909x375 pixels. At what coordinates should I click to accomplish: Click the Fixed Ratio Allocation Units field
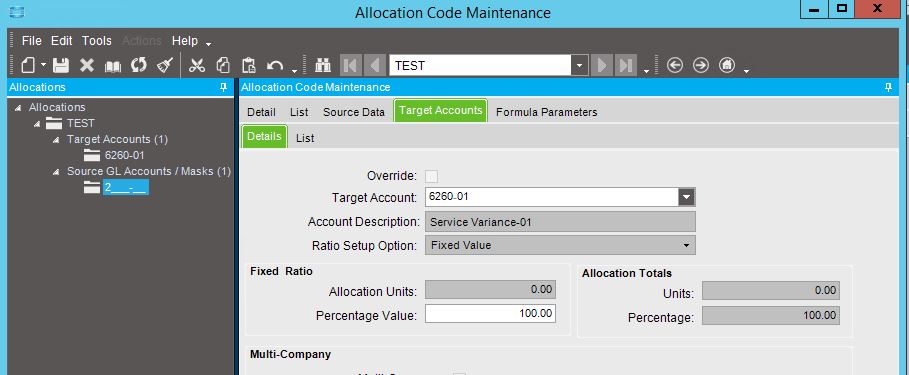click(x=490, y=290)
